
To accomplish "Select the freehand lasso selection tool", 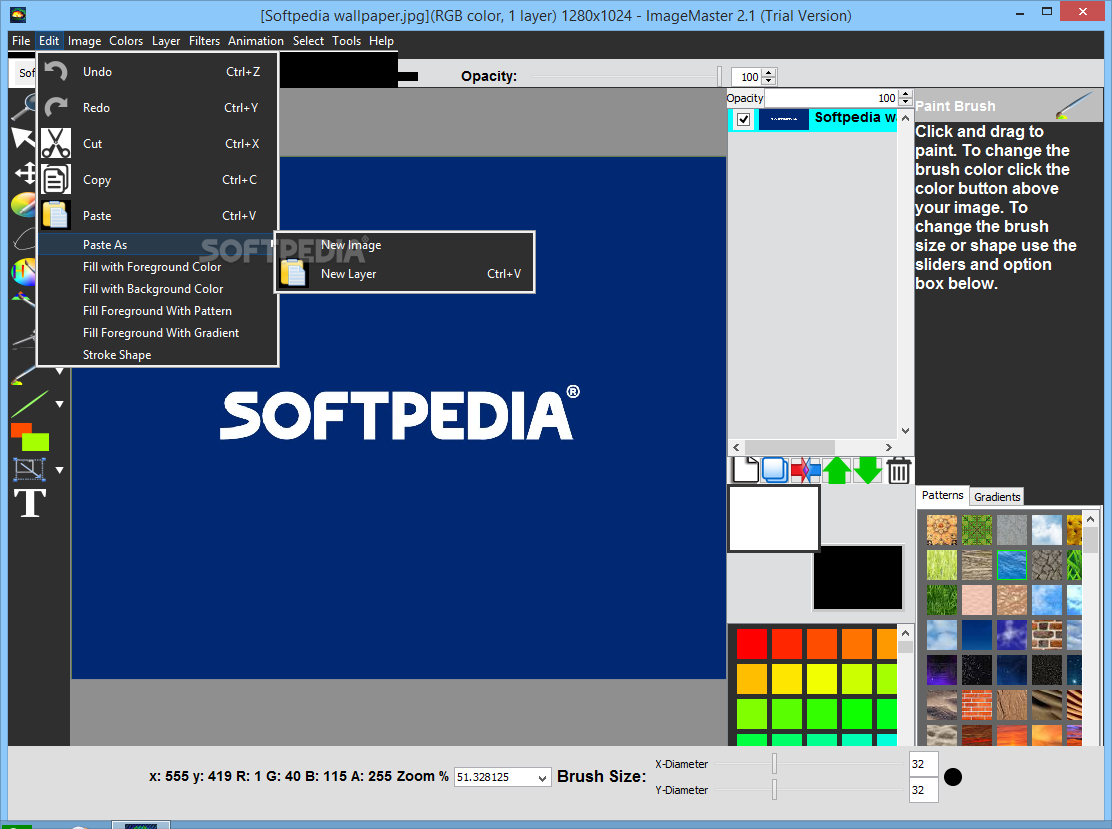I will point(24,239).
